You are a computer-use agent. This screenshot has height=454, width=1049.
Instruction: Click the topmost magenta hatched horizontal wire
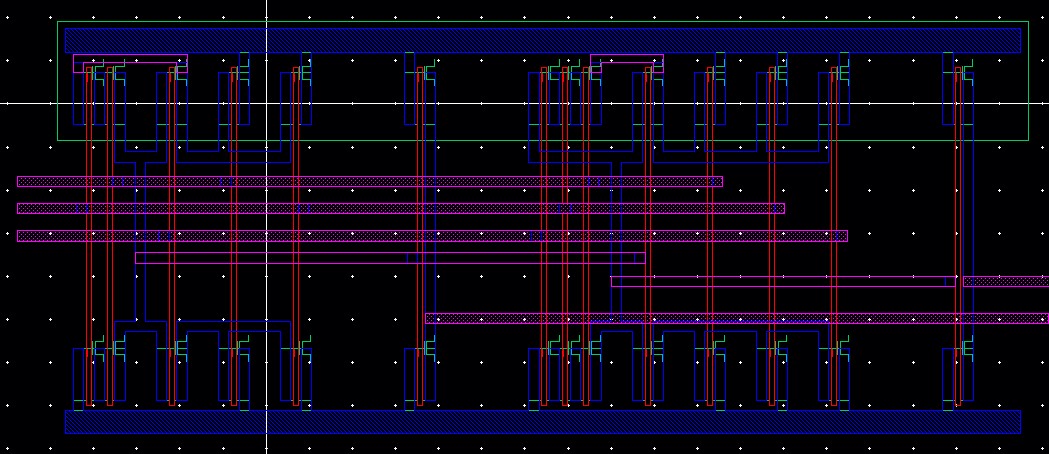pos(369,182)
